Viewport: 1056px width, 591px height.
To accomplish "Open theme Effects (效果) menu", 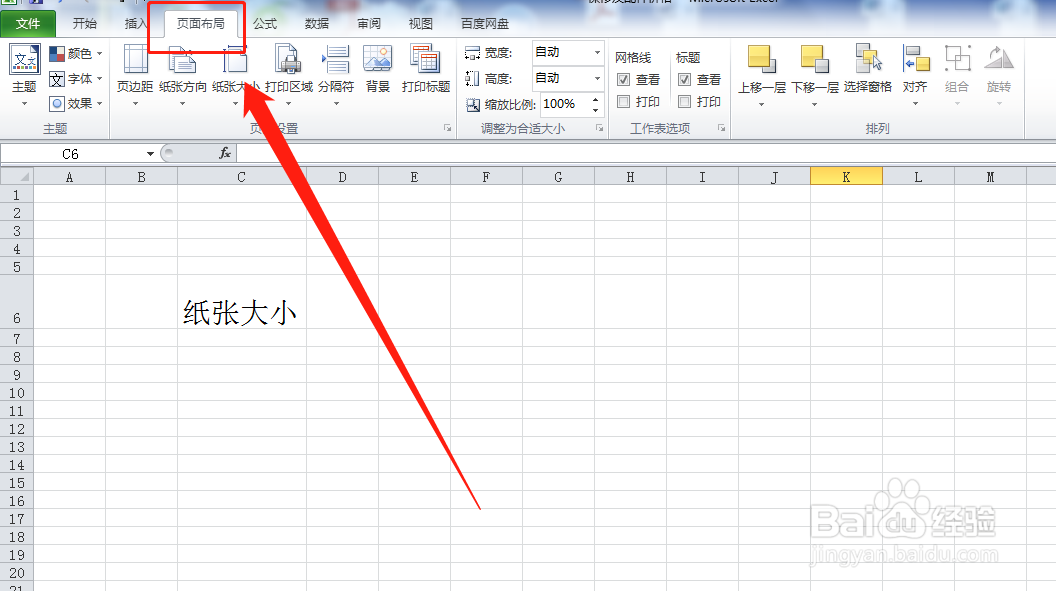I will point(75,104).
